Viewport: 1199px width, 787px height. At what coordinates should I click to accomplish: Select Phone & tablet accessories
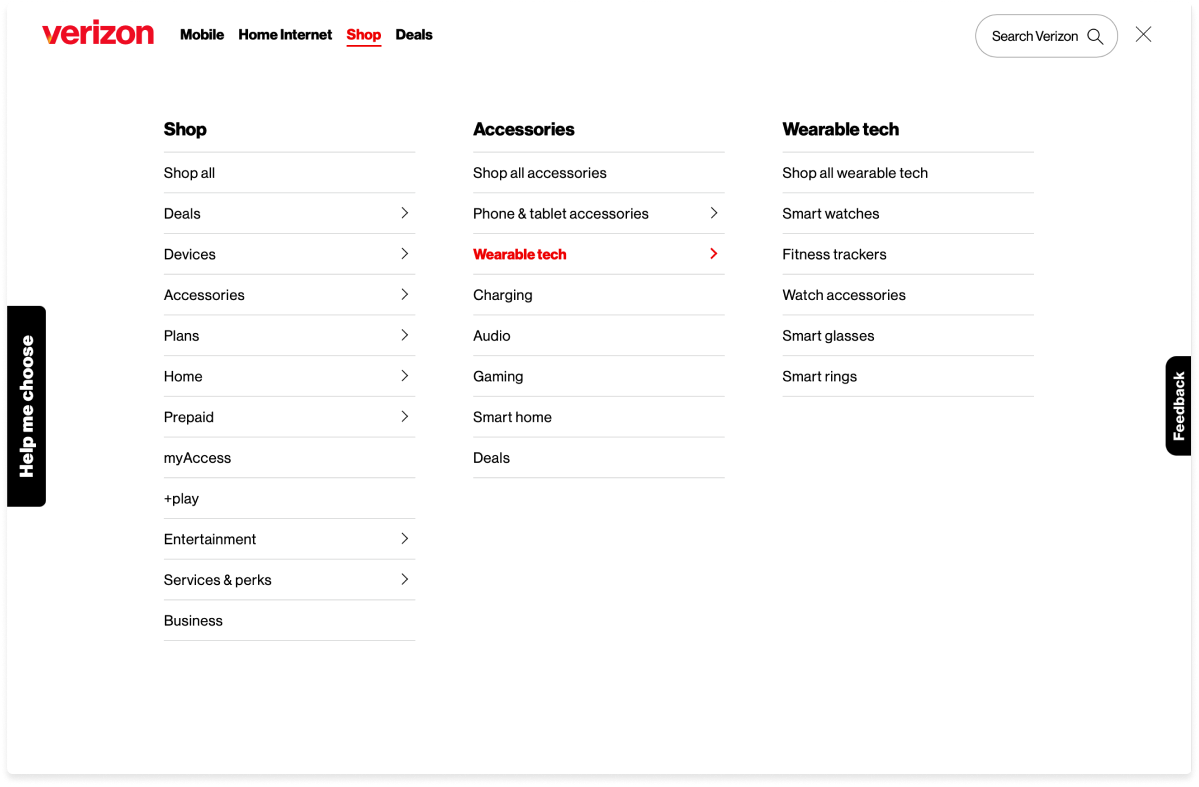(561, 213)
